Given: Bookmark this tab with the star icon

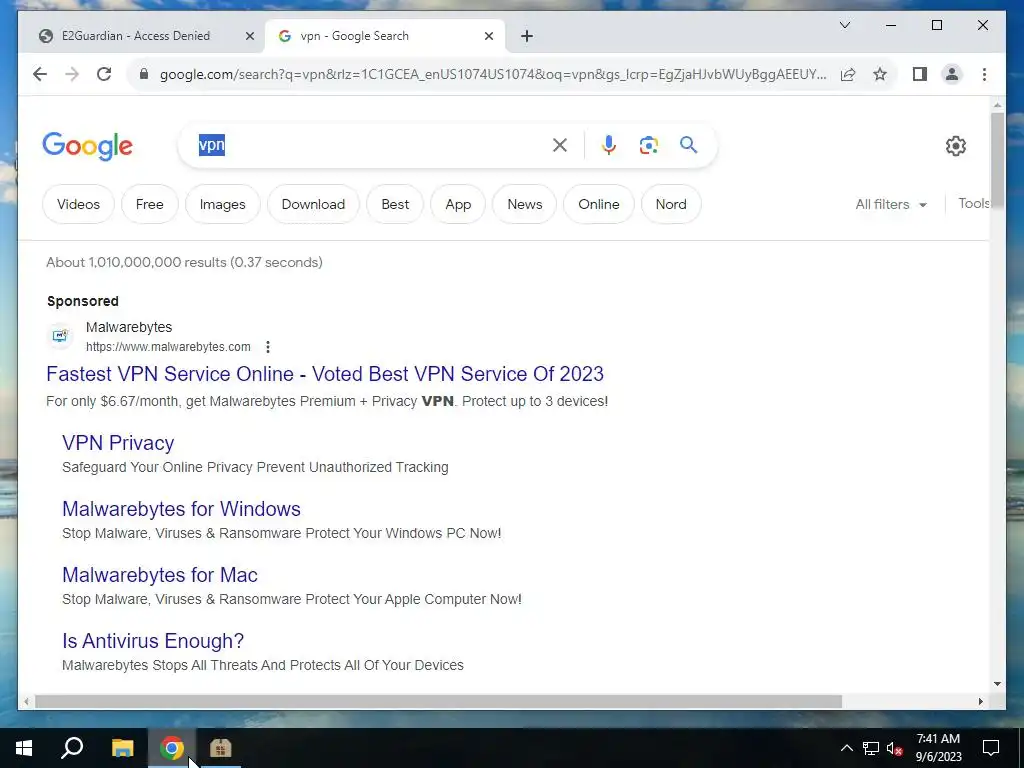Looking at the screenshot, I should click(x=880, y=74).
